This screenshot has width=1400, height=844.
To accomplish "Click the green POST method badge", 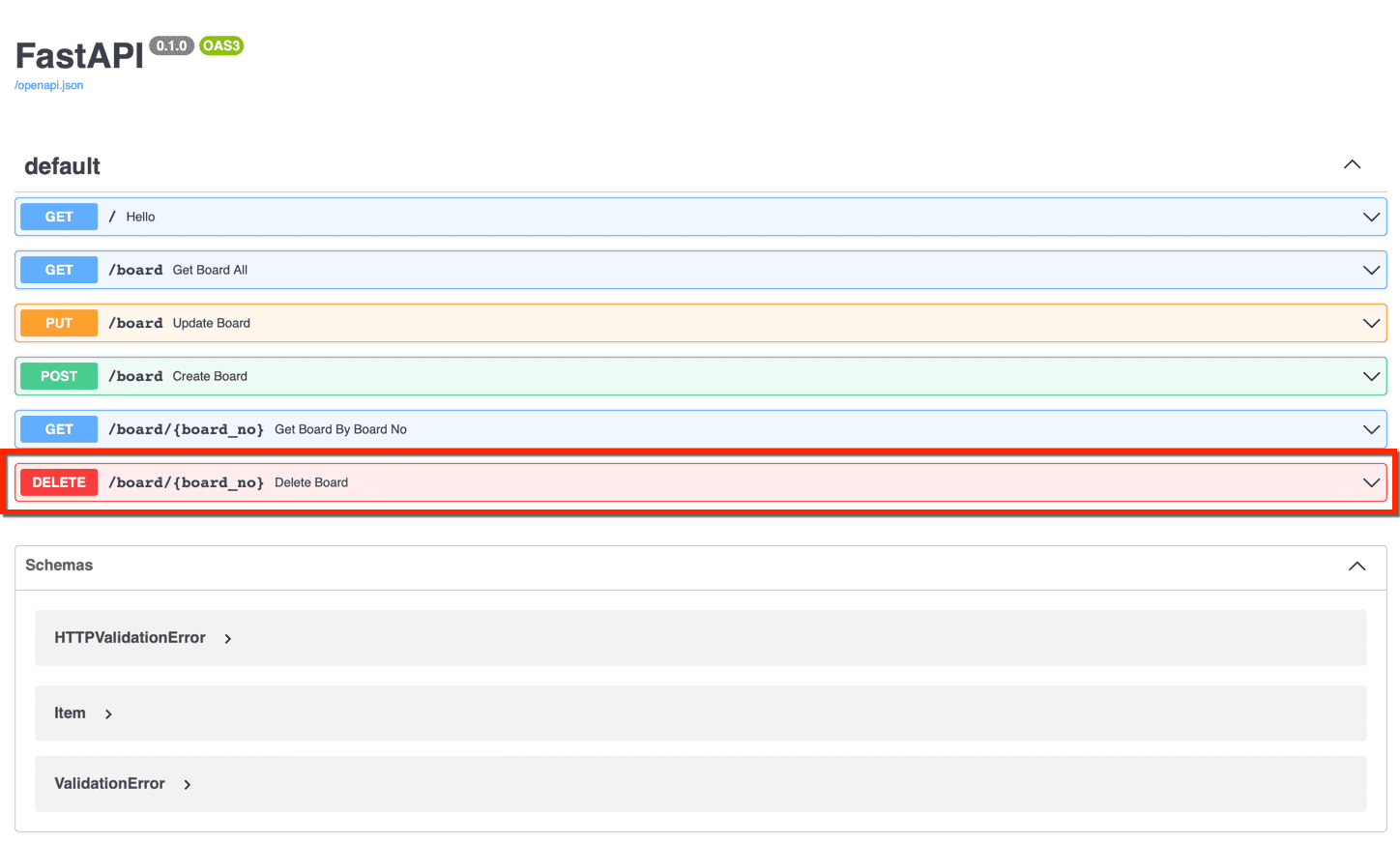I will pyautogui.click(x=58, y=376).
